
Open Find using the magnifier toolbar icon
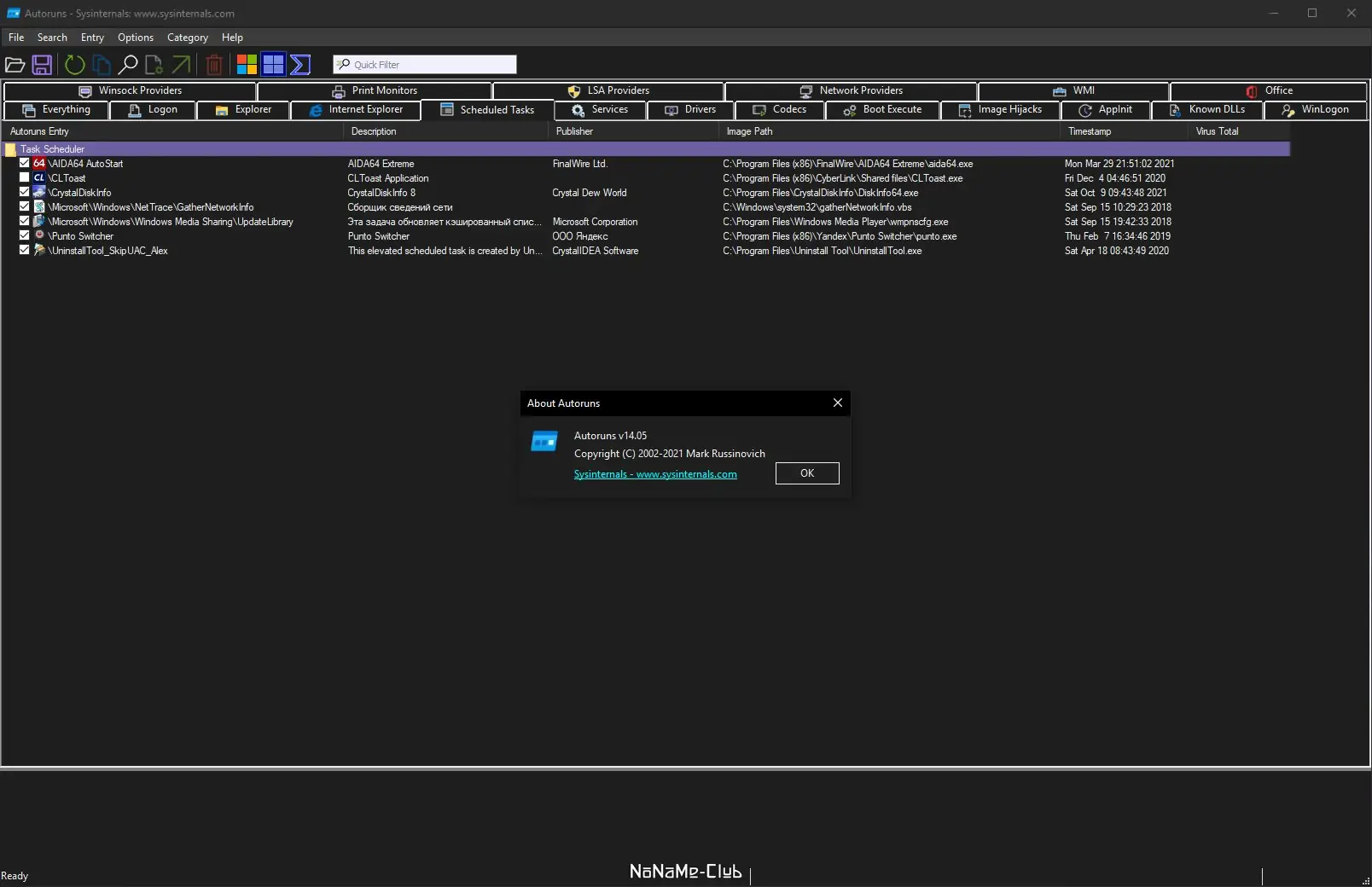click(128, 65)
